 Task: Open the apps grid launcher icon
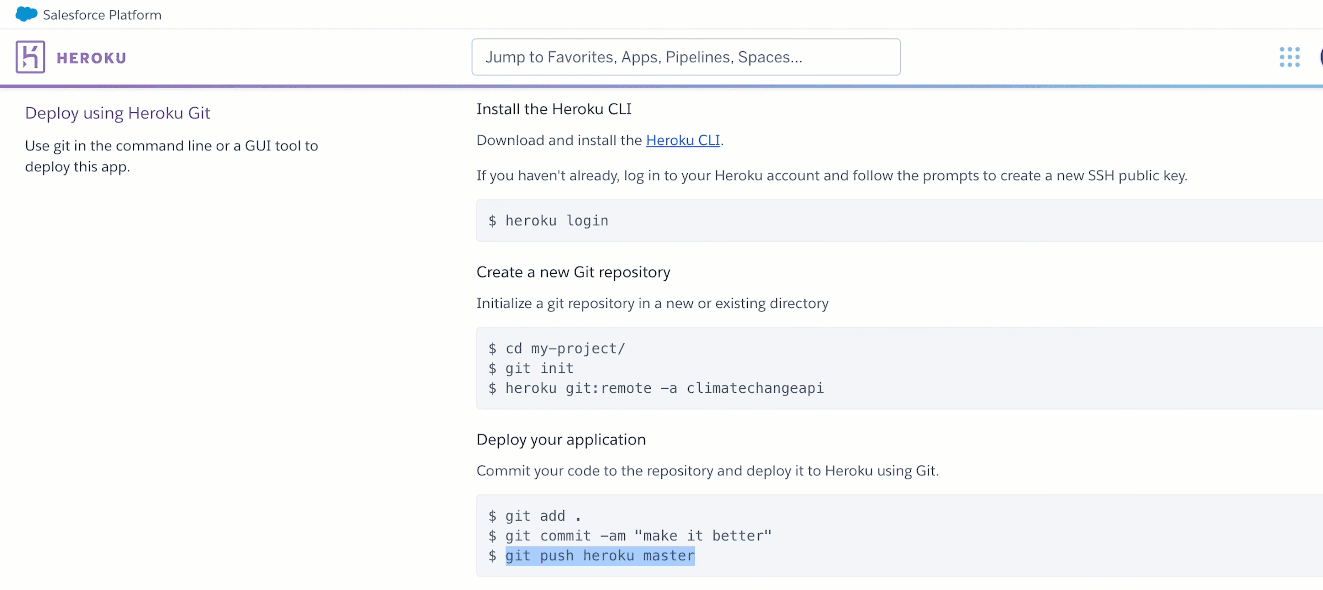pos(1290,57)
